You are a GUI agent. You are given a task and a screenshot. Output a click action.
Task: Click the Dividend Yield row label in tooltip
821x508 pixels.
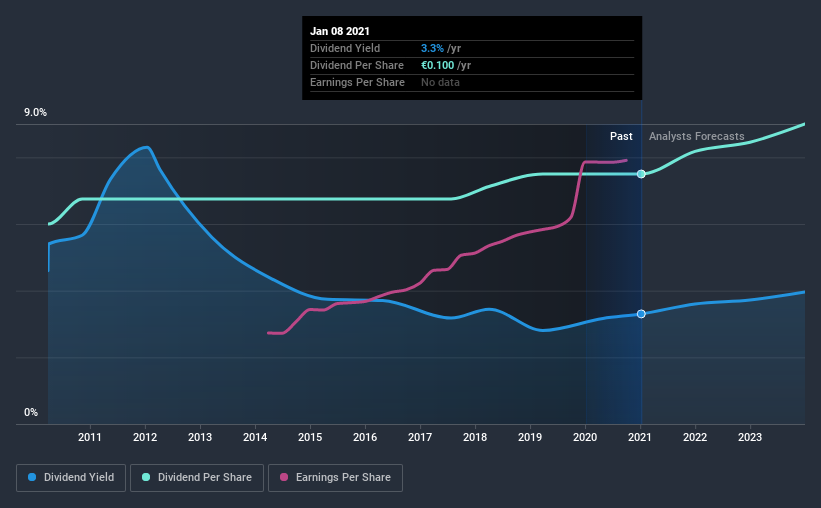click(x=345, y=48)
